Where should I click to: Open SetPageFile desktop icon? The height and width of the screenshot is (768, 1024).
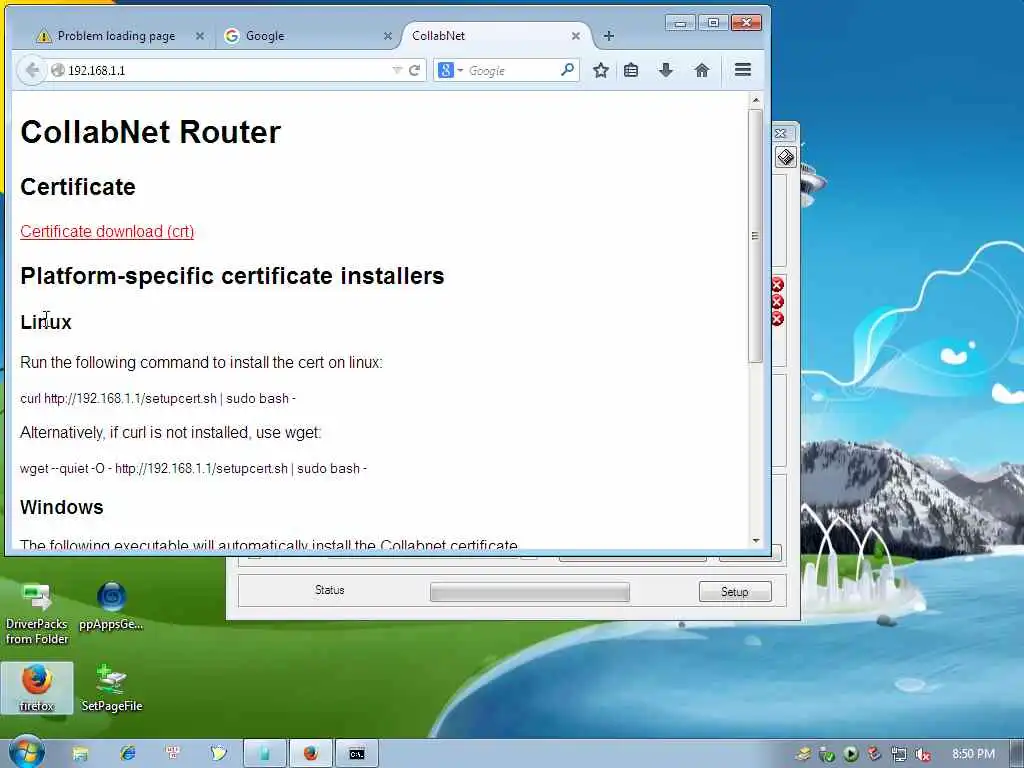pos(111,688)
